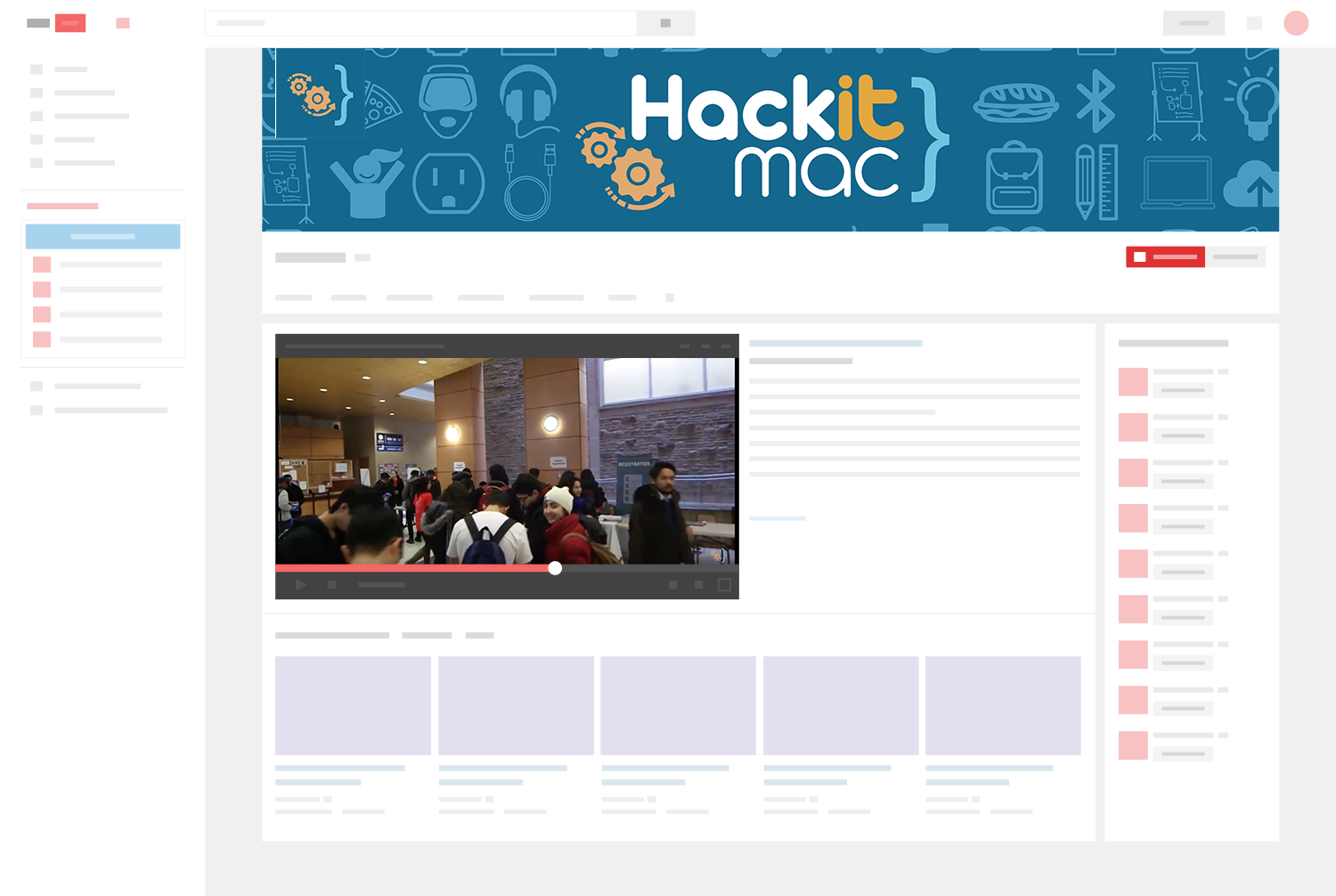This screenshot has height=896, width=1336.
Task: Click the small search icon after the channel tabs
Action: pos(670,297)
